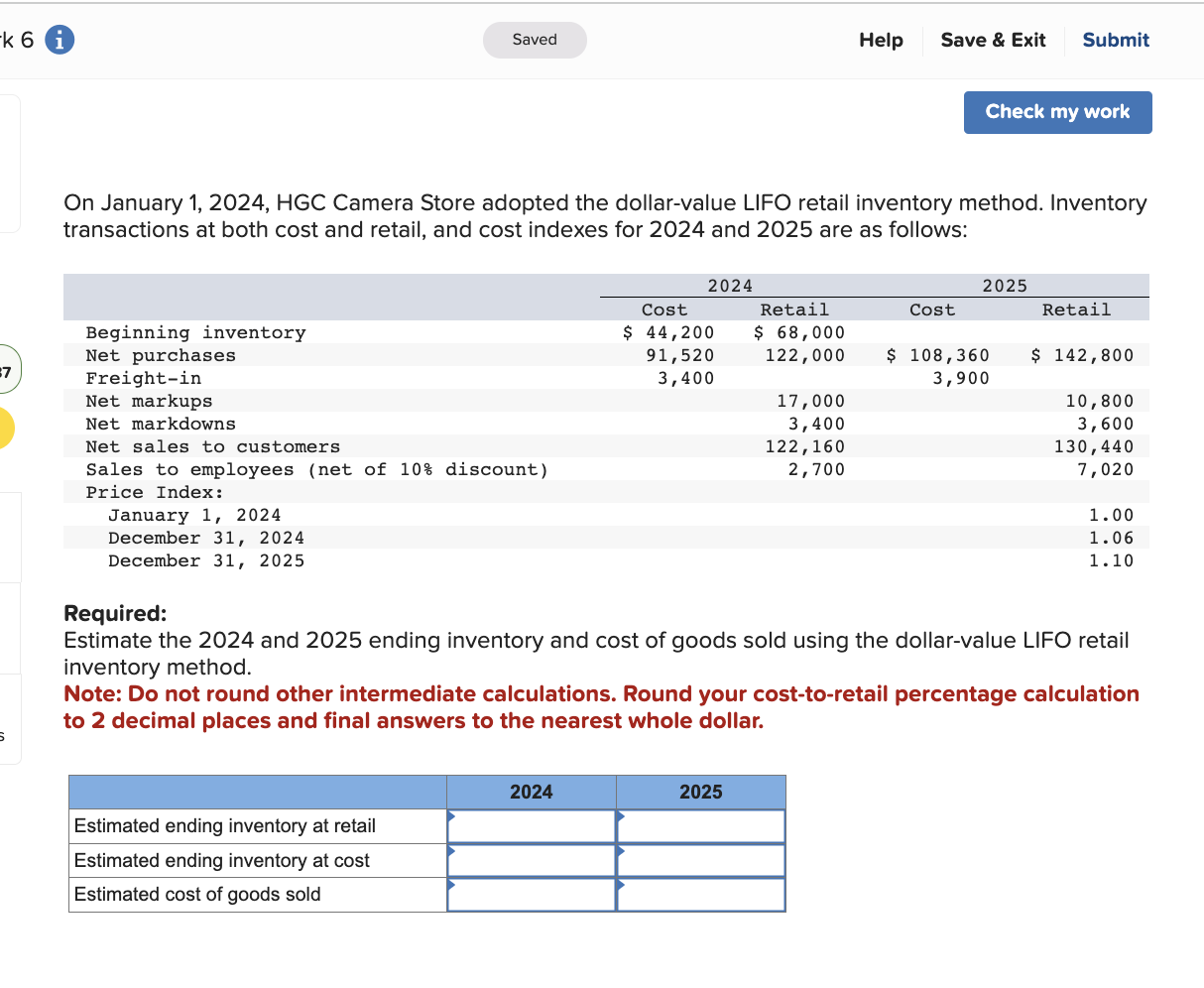Click the $ 44,200 beginning inventory cost
The height and width of the screenshot is (988, 1204).
pos(668,332)
